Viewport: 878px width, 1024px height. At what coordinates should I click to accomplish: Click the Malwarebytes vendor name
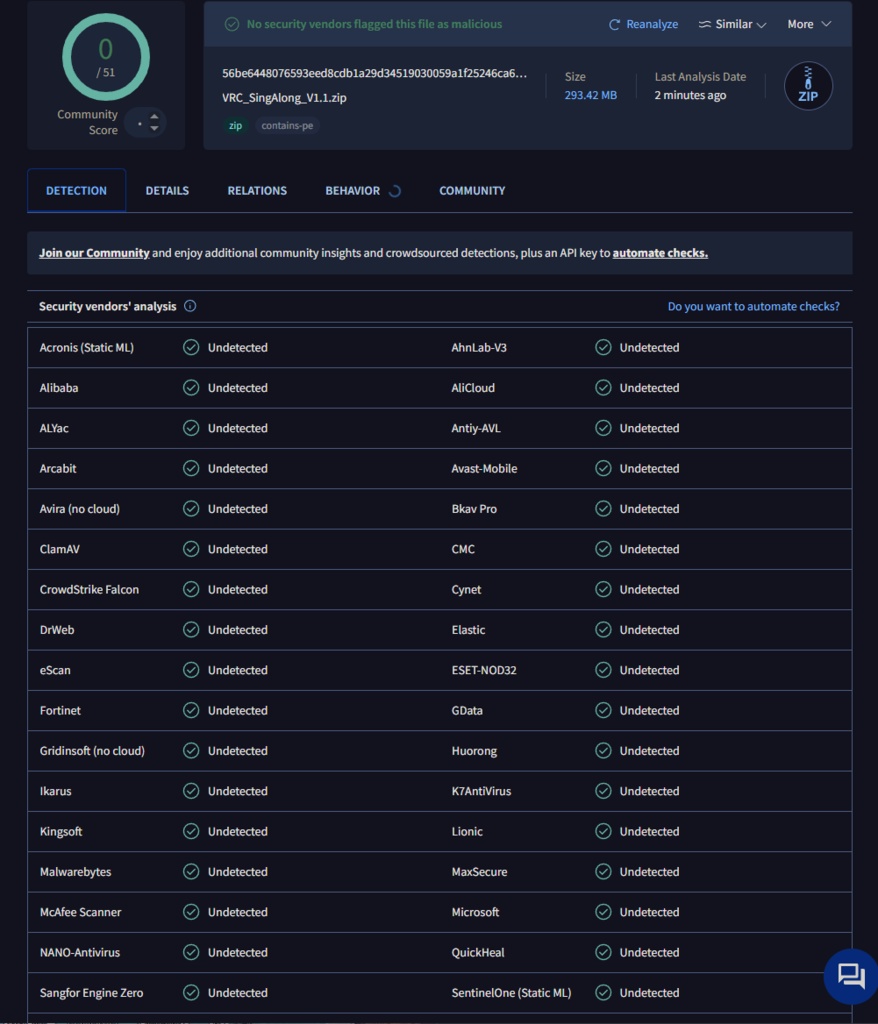pyautogui.click(x=75, y=872)
